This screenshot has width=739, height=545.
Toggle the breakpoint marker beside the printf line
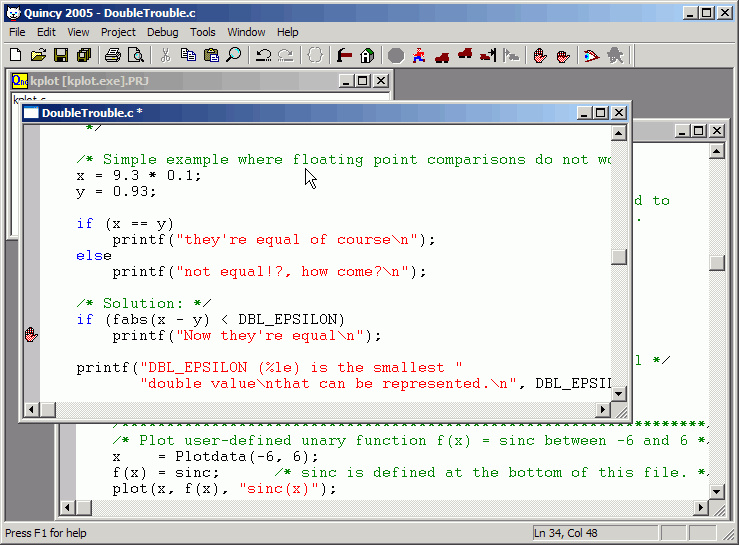pyautogui.click(x=31, y=335)
